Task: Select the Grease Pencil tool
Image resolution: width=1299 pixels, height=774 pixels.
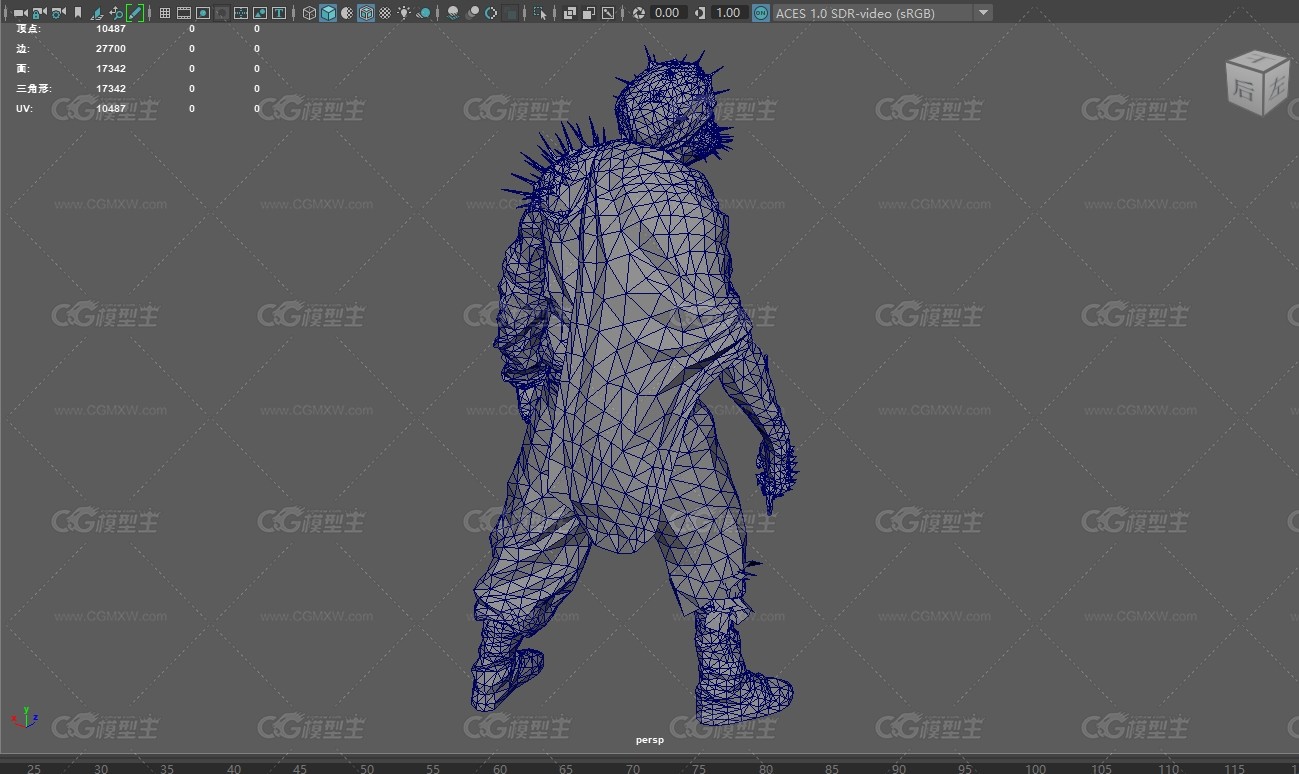Action: 135,13
